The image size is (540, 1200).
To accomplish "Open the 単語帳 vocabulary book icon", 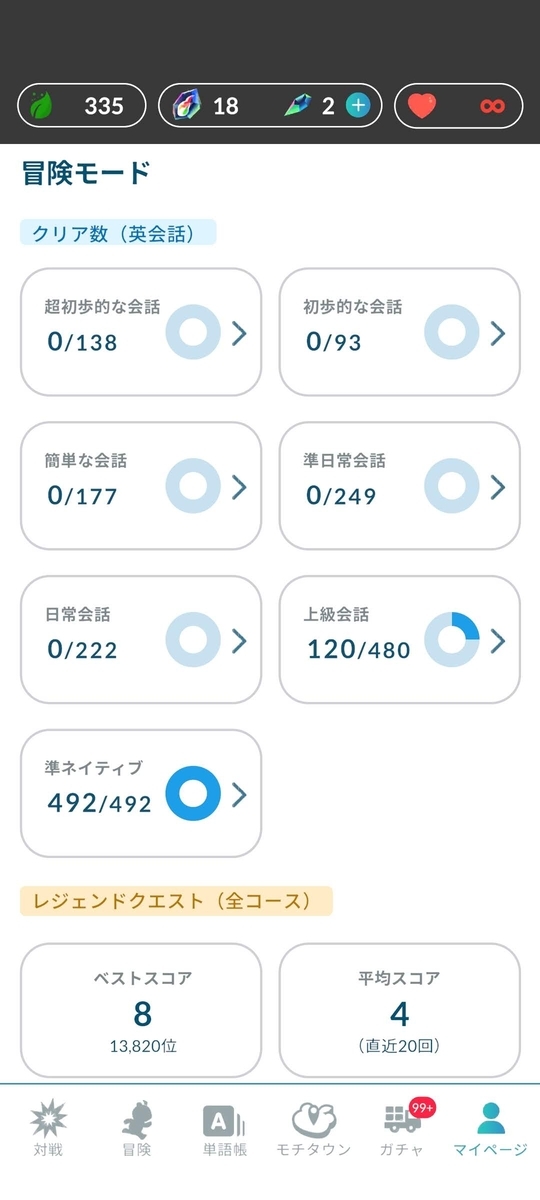I will (225, 1120).
